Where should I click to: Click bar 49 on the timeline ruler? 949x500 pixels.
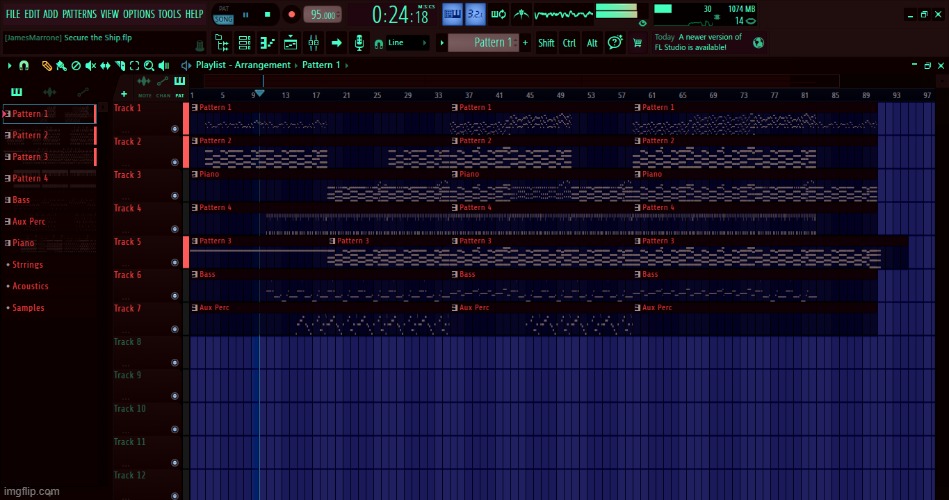[x=560, y=95]
